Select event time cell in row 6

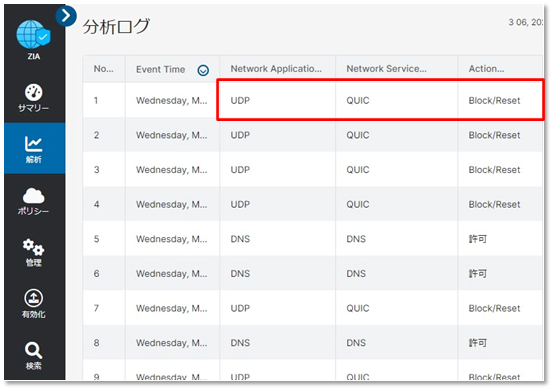[172, 274]
